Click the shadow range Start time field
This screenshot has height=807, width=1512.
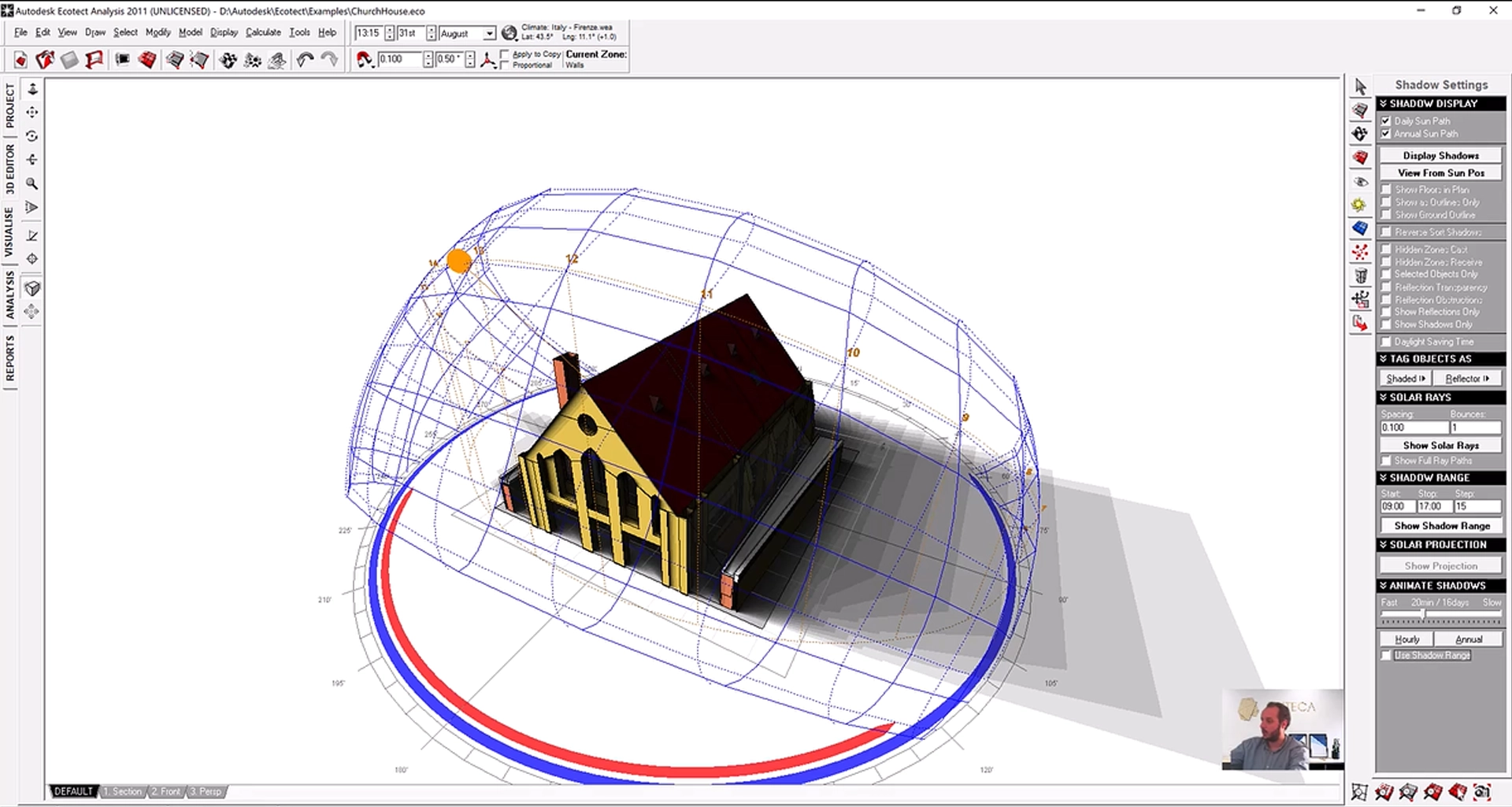point(1397,506)
